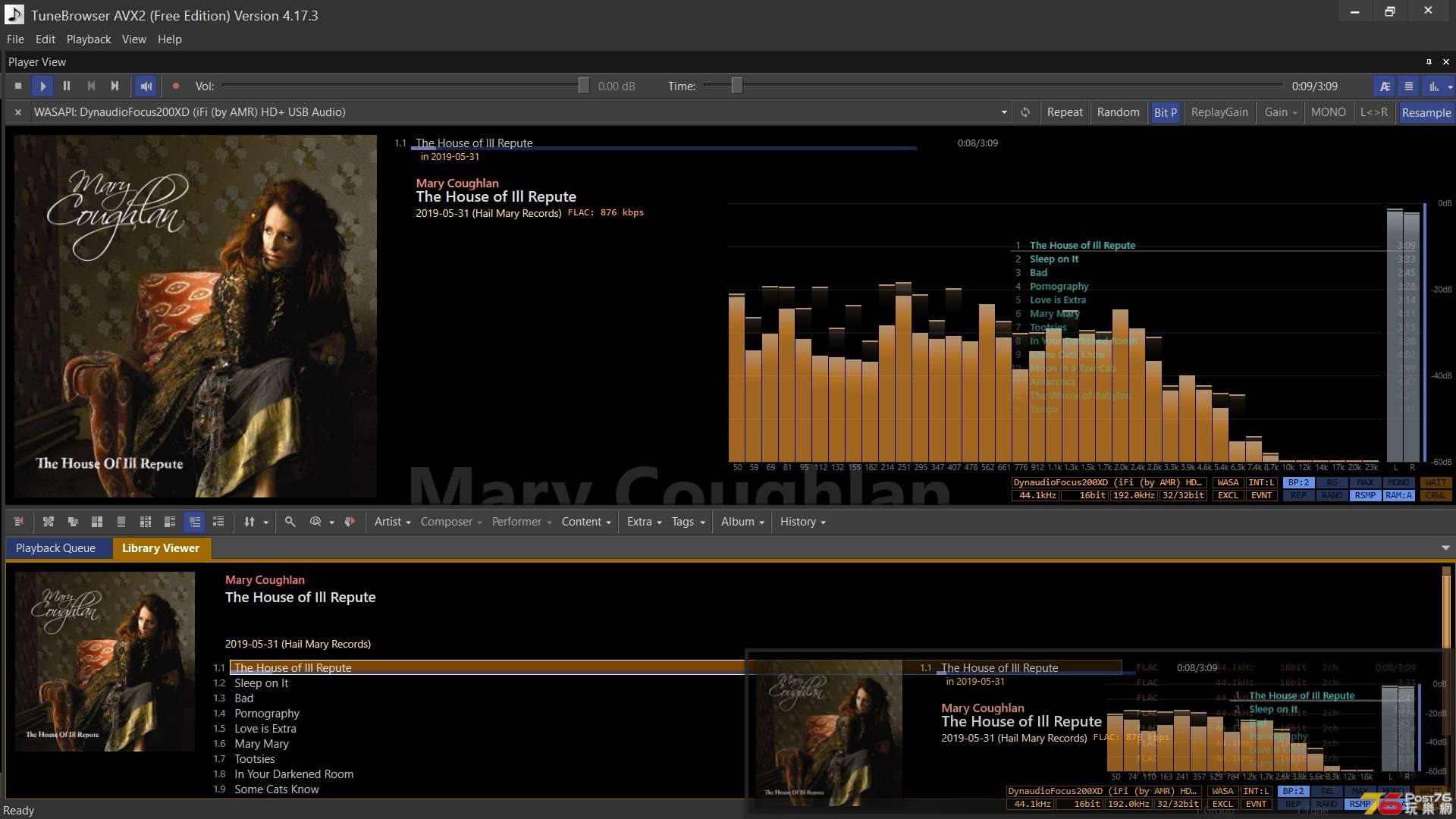Open the Artist filter dropdown

point(392,522)
